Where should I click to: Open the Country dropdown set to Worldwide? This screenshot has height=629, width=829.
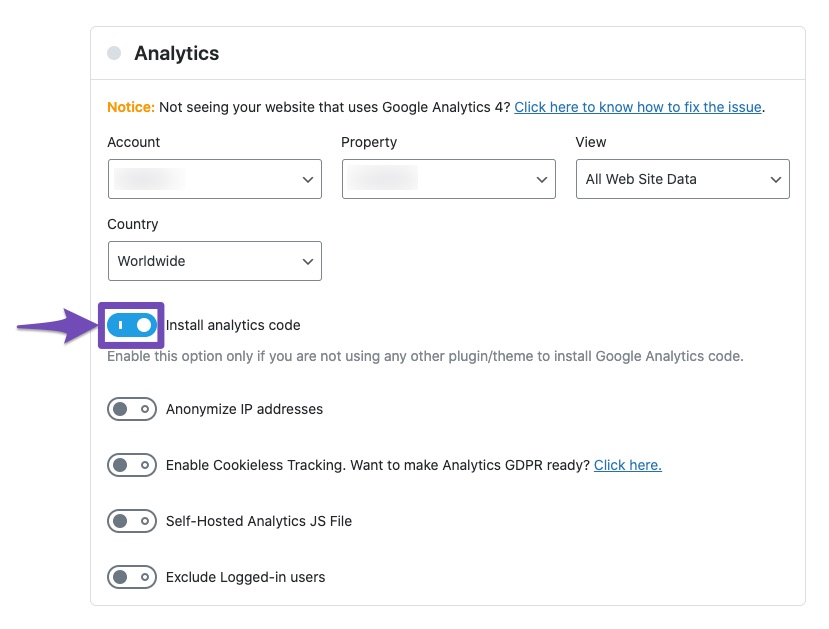coord(214,261)
